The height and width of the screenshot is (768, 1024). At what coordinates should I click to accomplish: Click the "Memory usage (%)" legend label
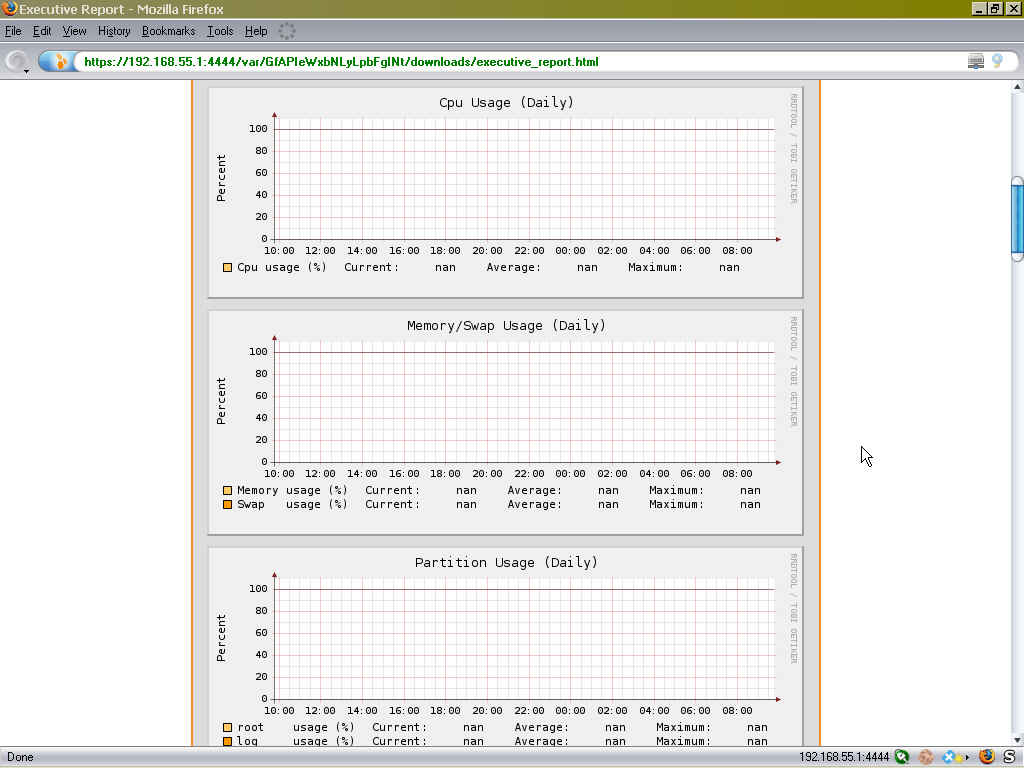[x=292, y=490]
